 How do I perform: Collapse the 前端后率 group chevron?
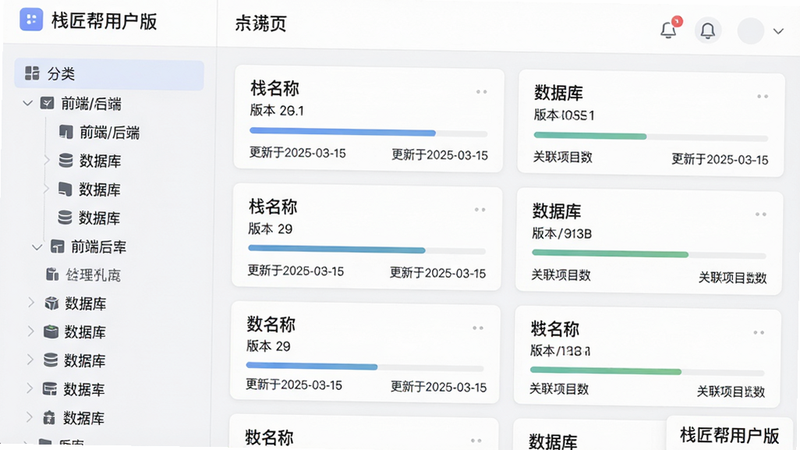click(x=37, y=247)
